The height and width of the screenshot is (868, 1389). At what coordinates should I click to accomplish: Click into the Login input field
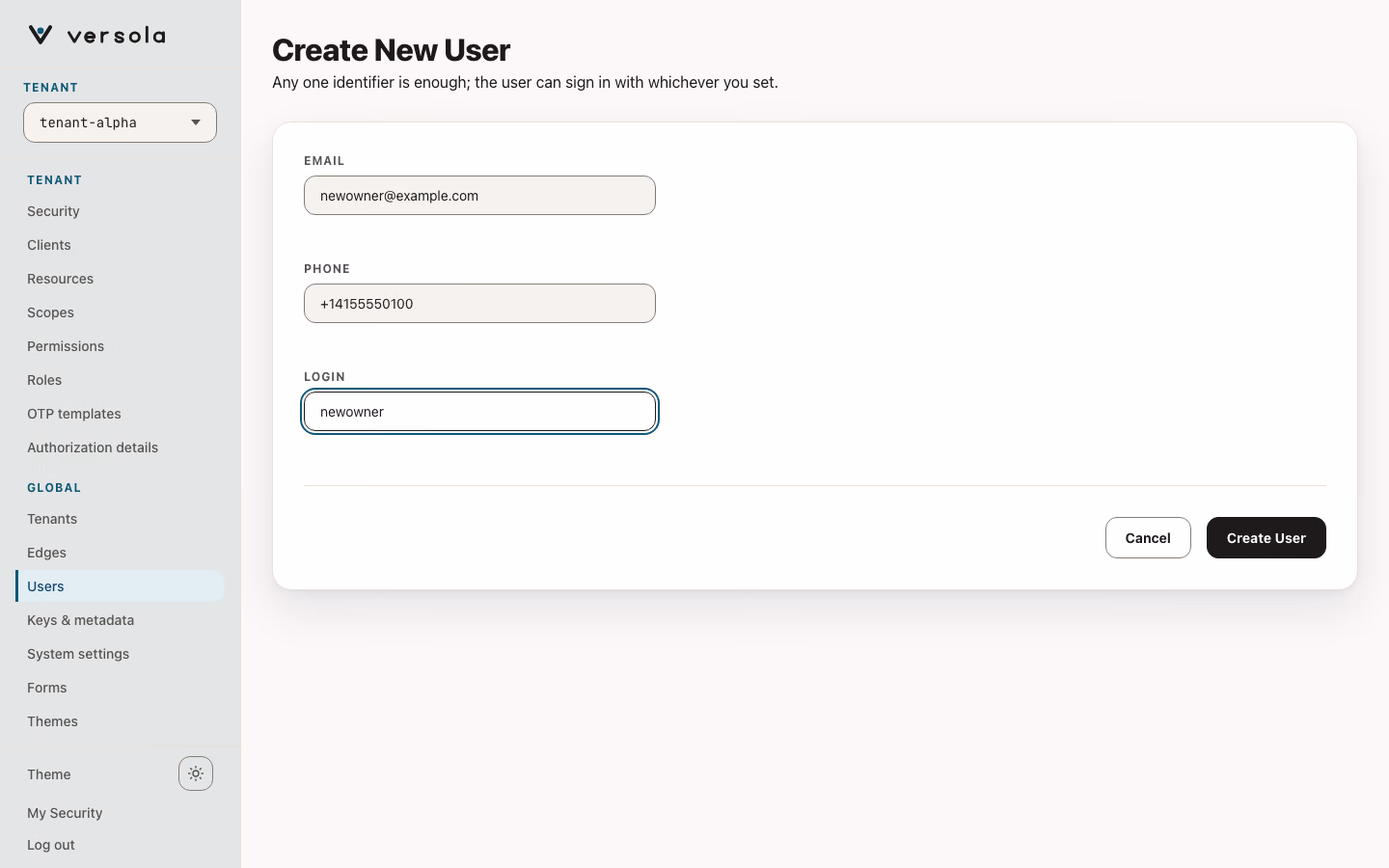479,412
